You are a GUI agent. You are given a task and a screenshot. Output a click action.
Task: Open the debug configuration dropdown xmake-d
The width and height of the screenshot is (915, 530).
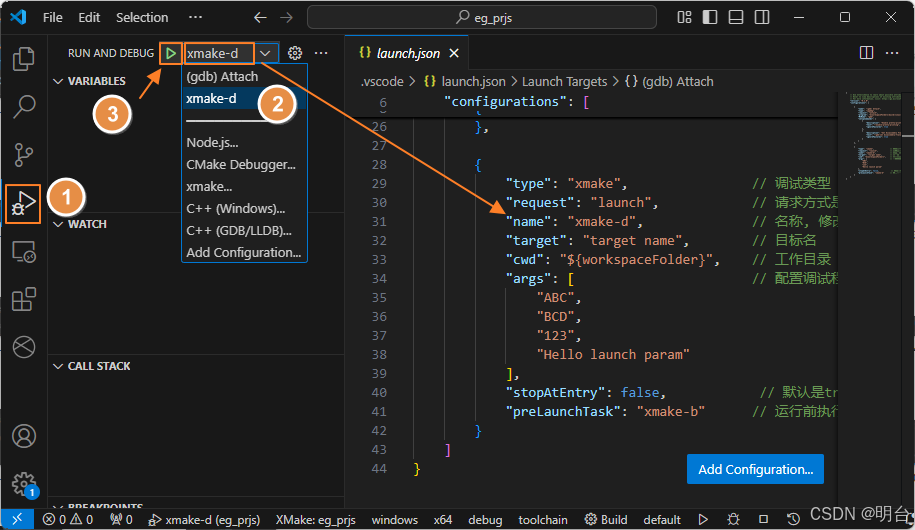click(x=231, y=53)
